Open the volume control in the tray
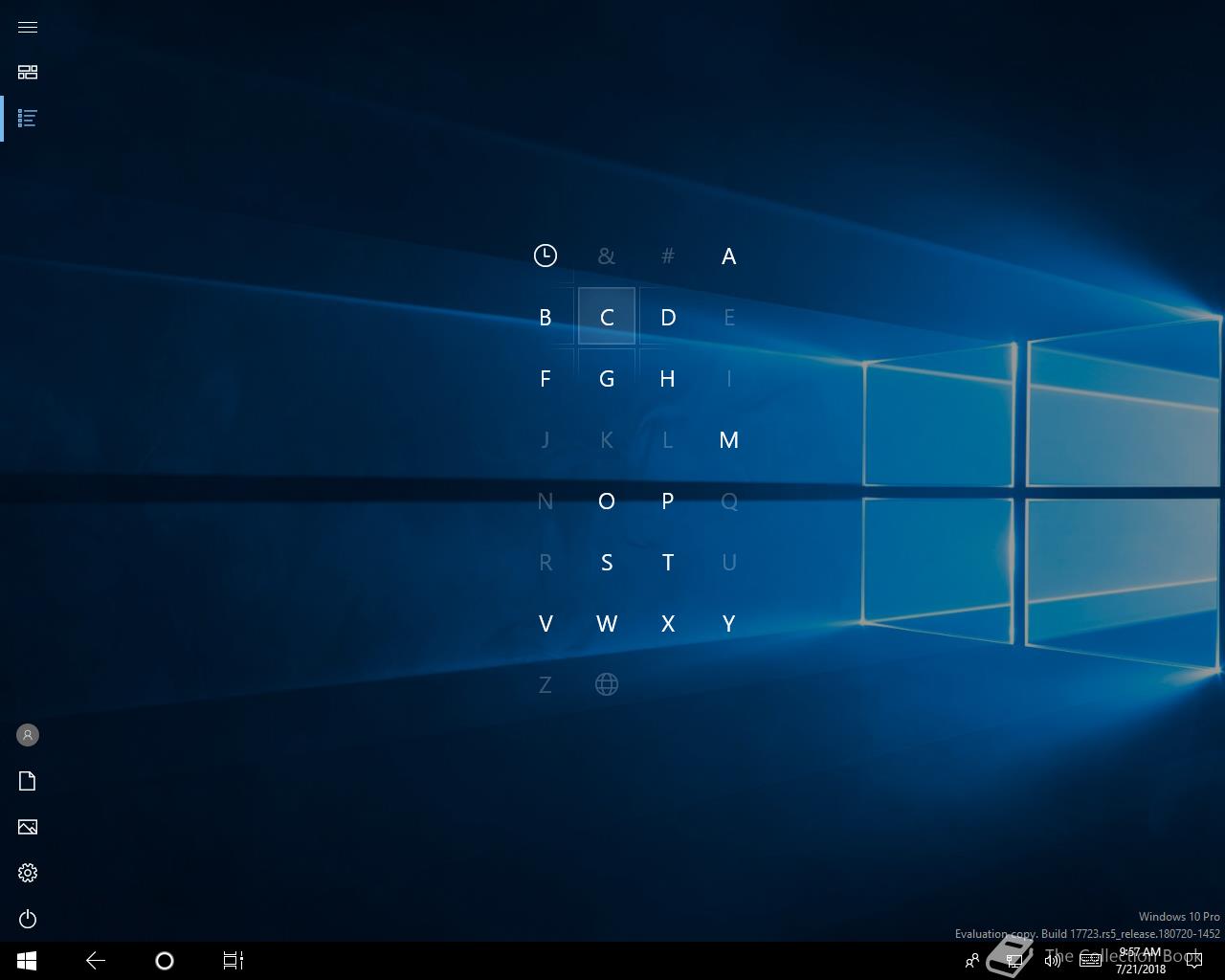The width and height of the screenshot is (1225, 980). 1053,961
